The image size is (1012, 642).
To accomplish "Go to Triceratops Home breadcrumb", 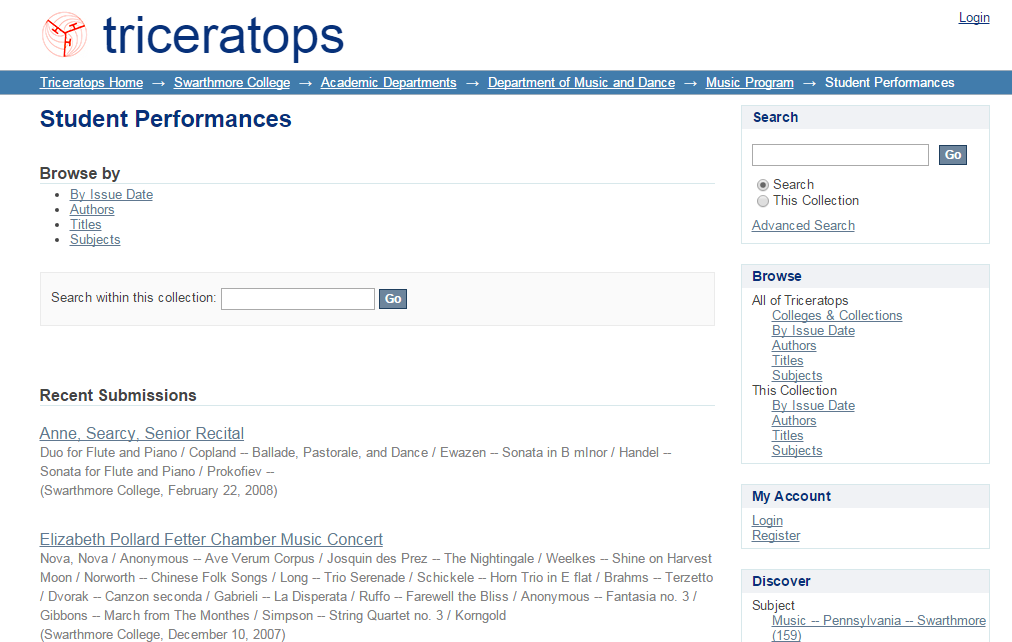I will pos(92,83).
